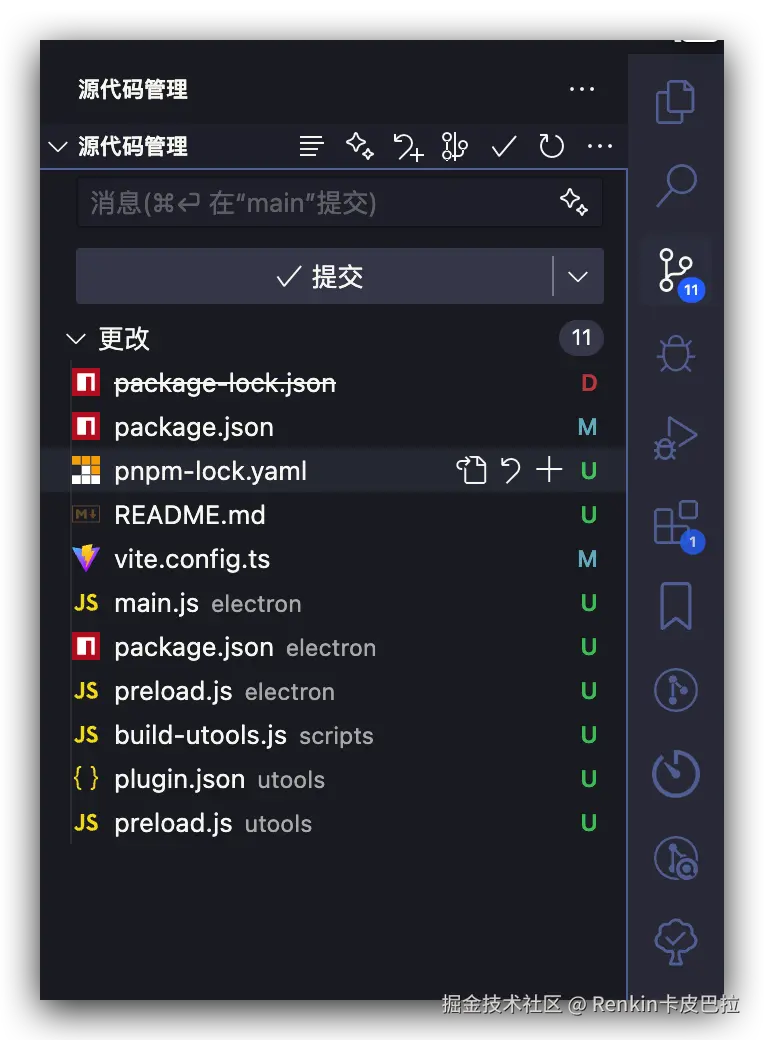
Task: Open more actions menu in top header
Action: tap(582, 89)
